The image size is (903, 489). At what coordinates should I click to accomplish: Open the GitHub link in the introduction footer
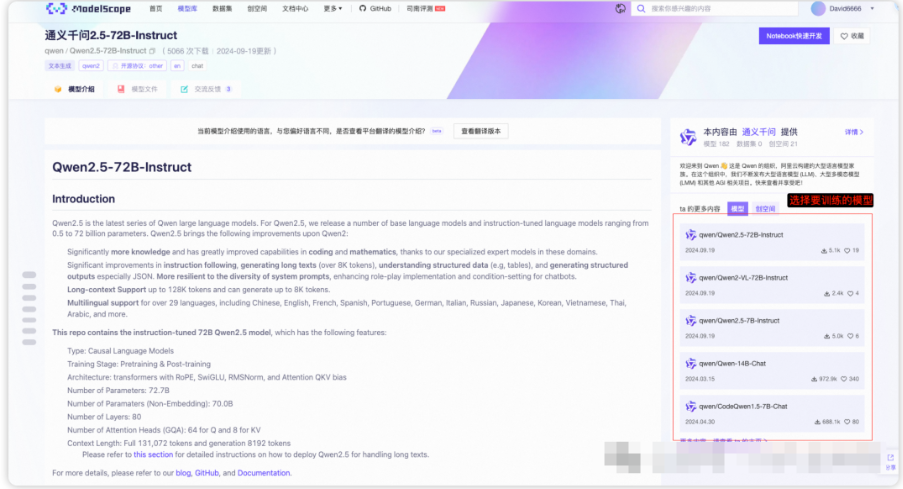(x=207, y=473)
